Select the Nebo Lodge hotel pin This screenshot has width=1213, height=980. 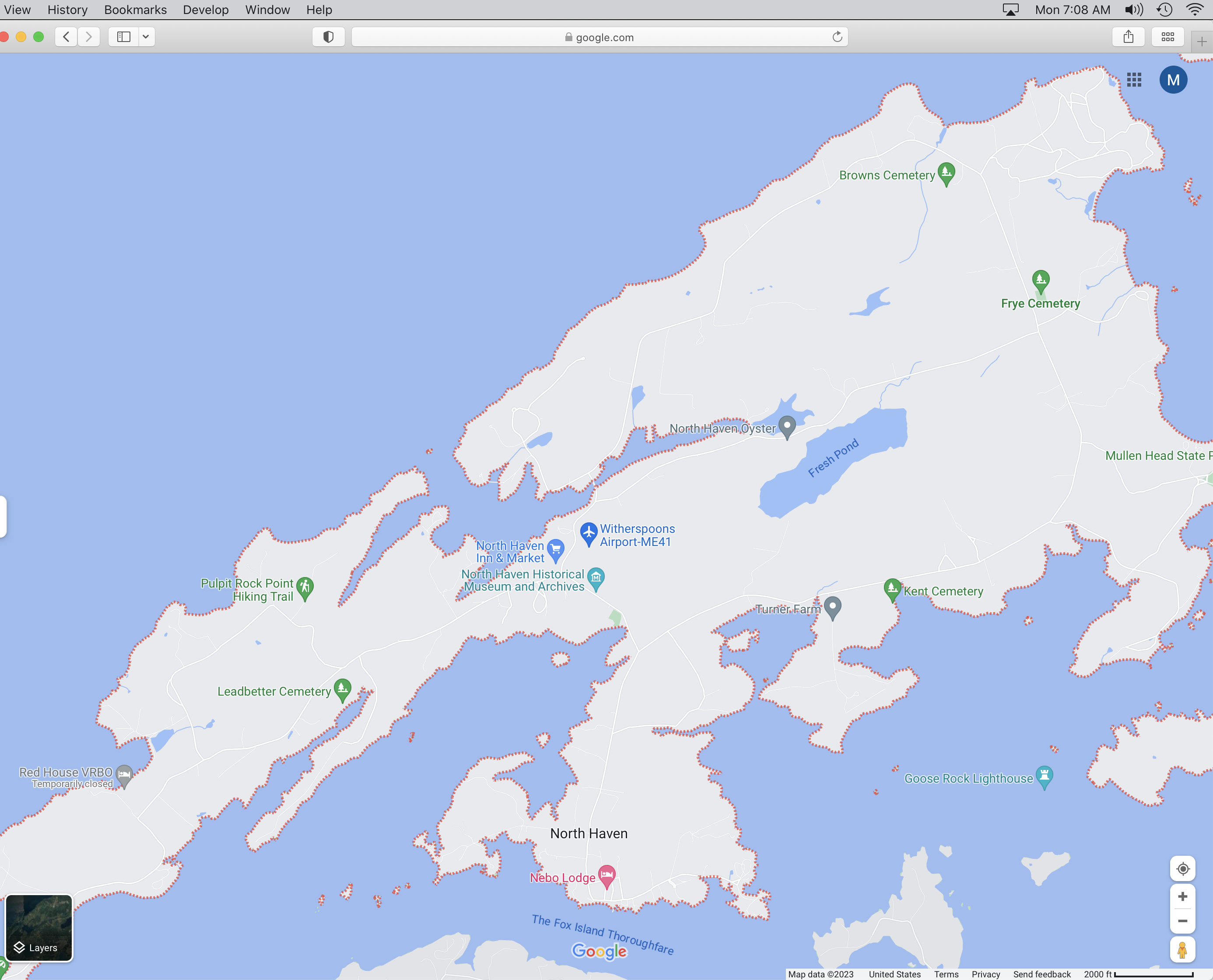pos(606,875)
